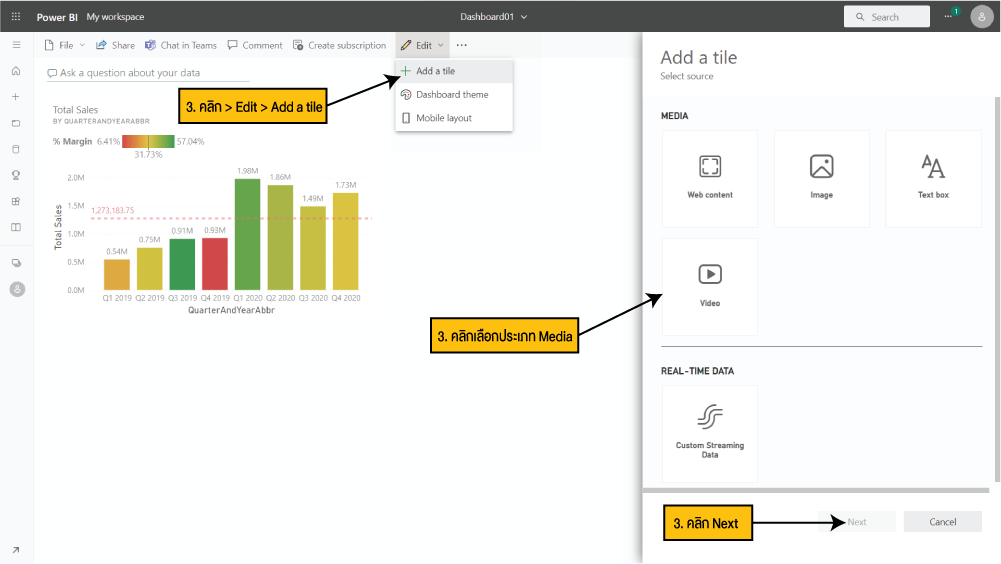The height and width of the screenshot is (564, 1001).
Task: Click the tallest Q1 2020 bar
Action: click(247, 234)
